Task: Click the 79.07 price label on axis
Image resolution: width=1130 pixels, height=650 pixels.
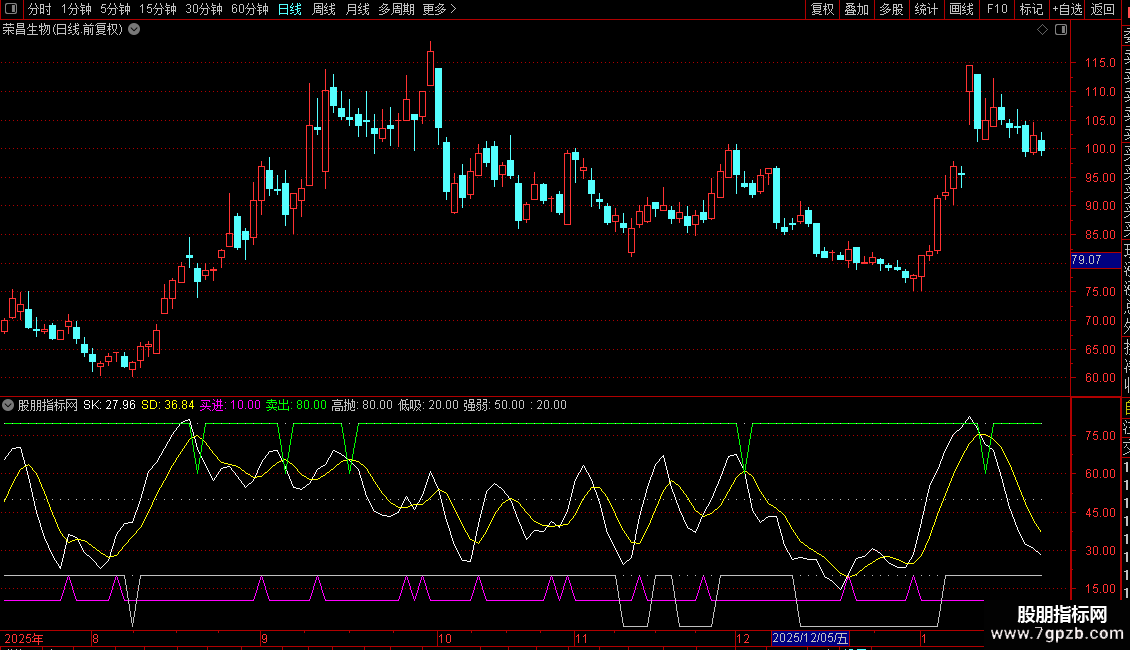Action: [x=1086, y=260]
